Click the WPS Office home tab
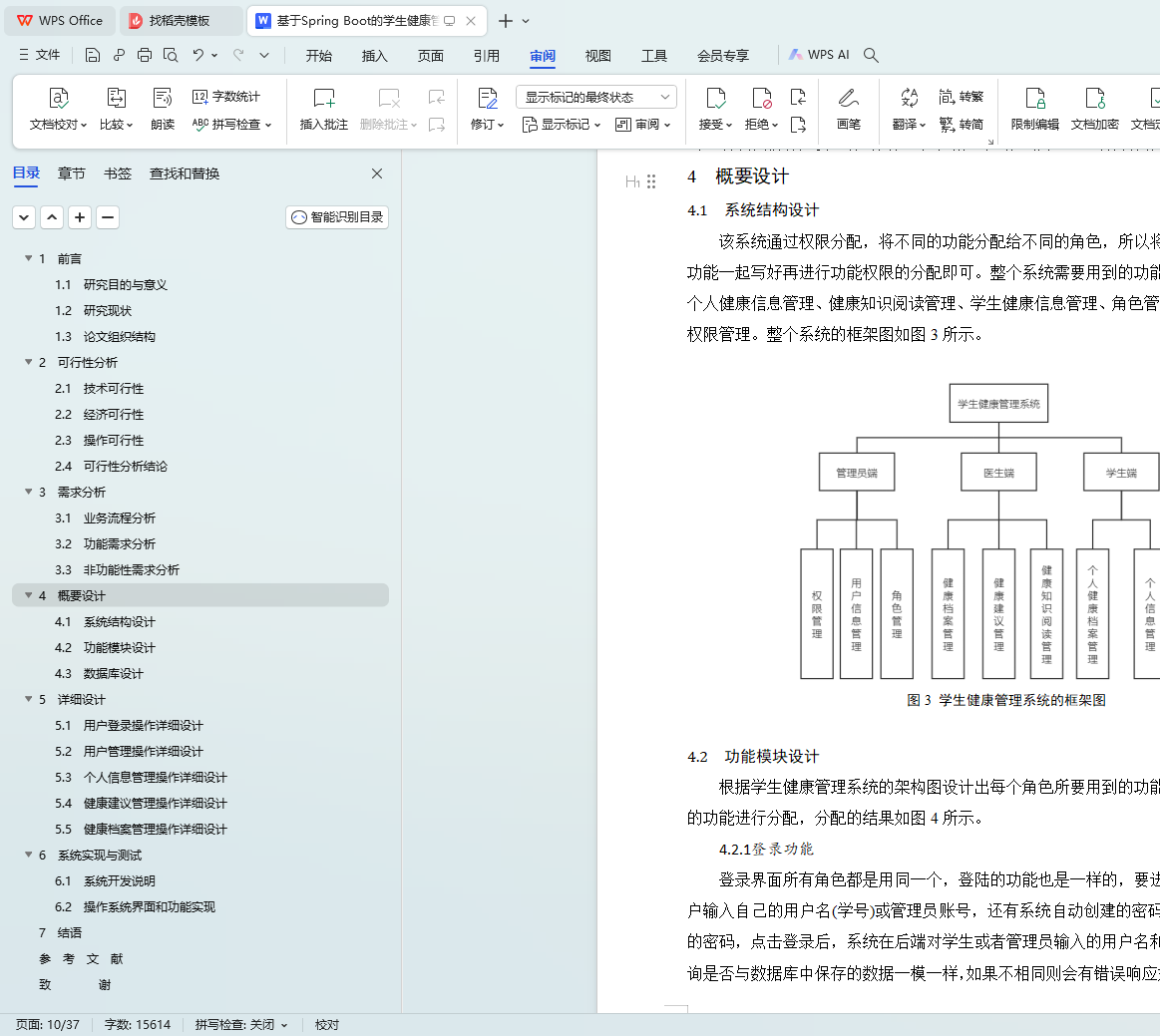The image size is (1160, 1036). coord(60,21)
